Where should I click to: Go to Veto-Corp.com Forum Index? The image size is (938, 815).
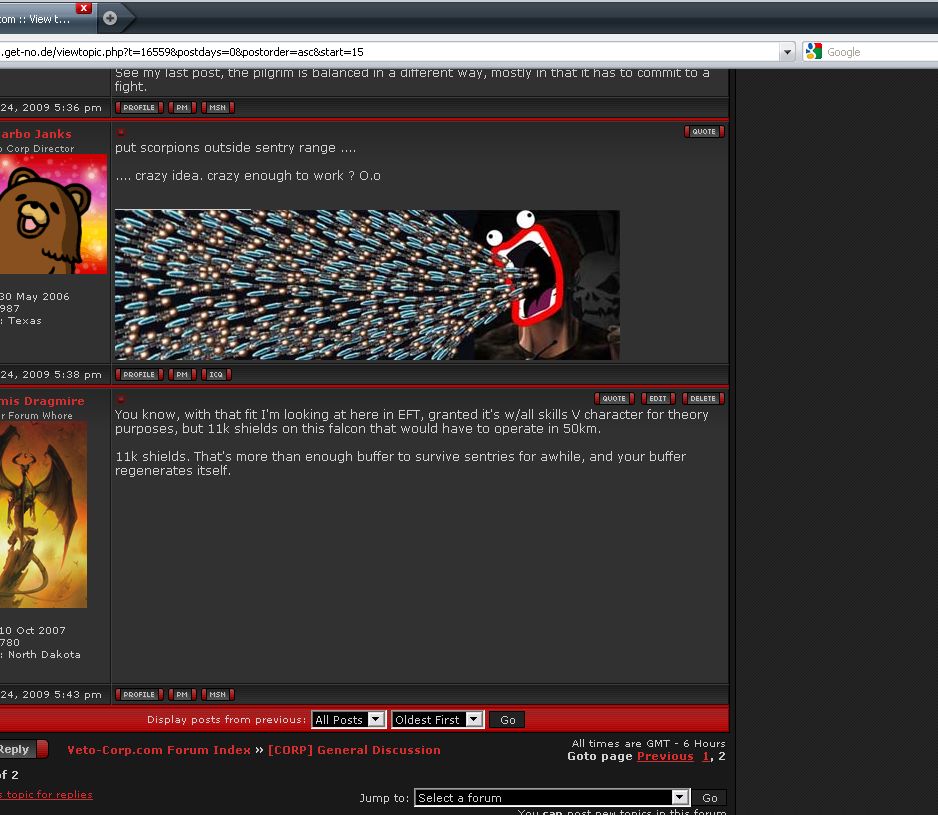point(159,750)
